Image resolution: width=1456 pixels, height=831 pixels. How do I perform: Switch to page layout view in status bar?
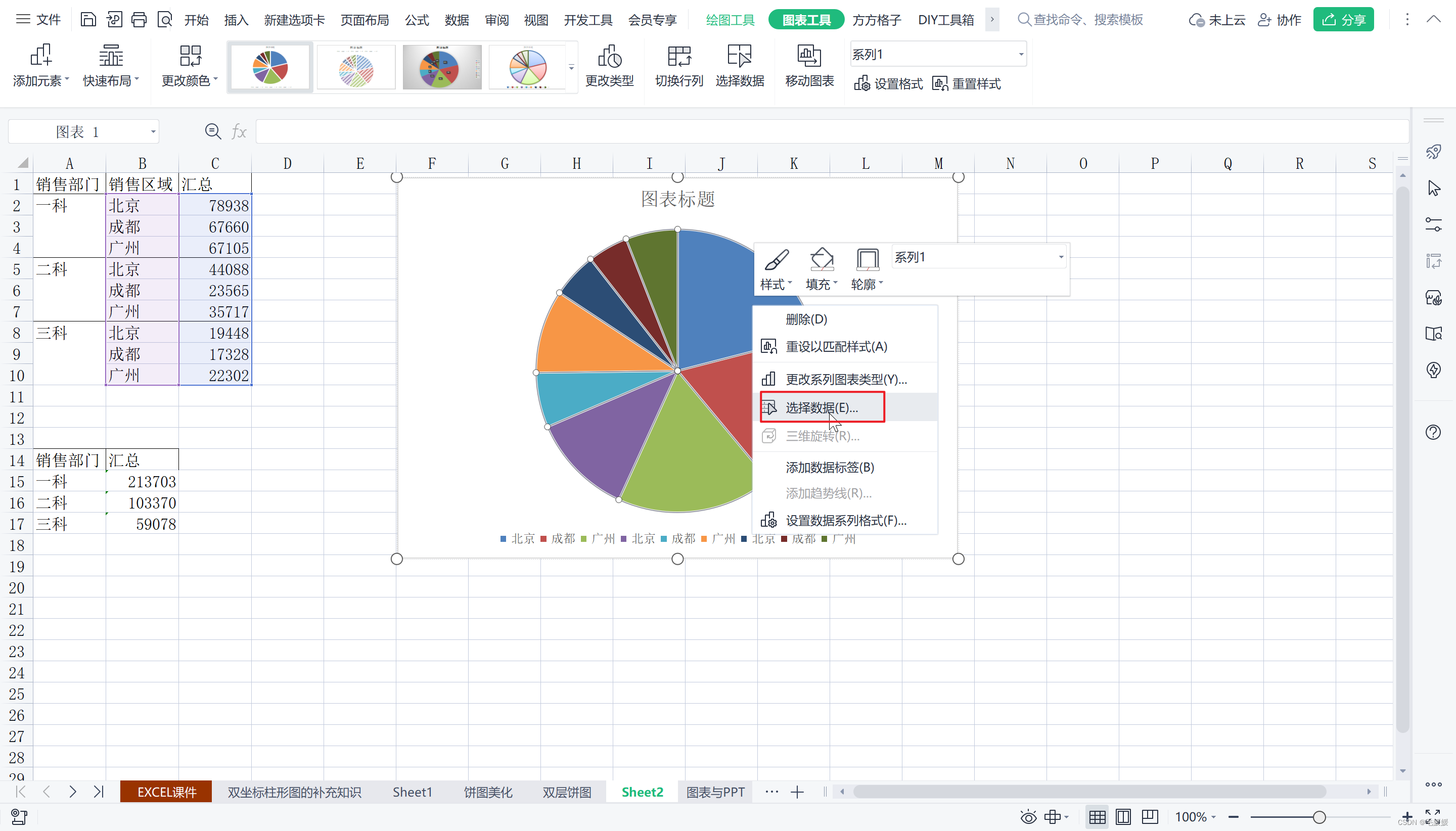pos(1123,817)
